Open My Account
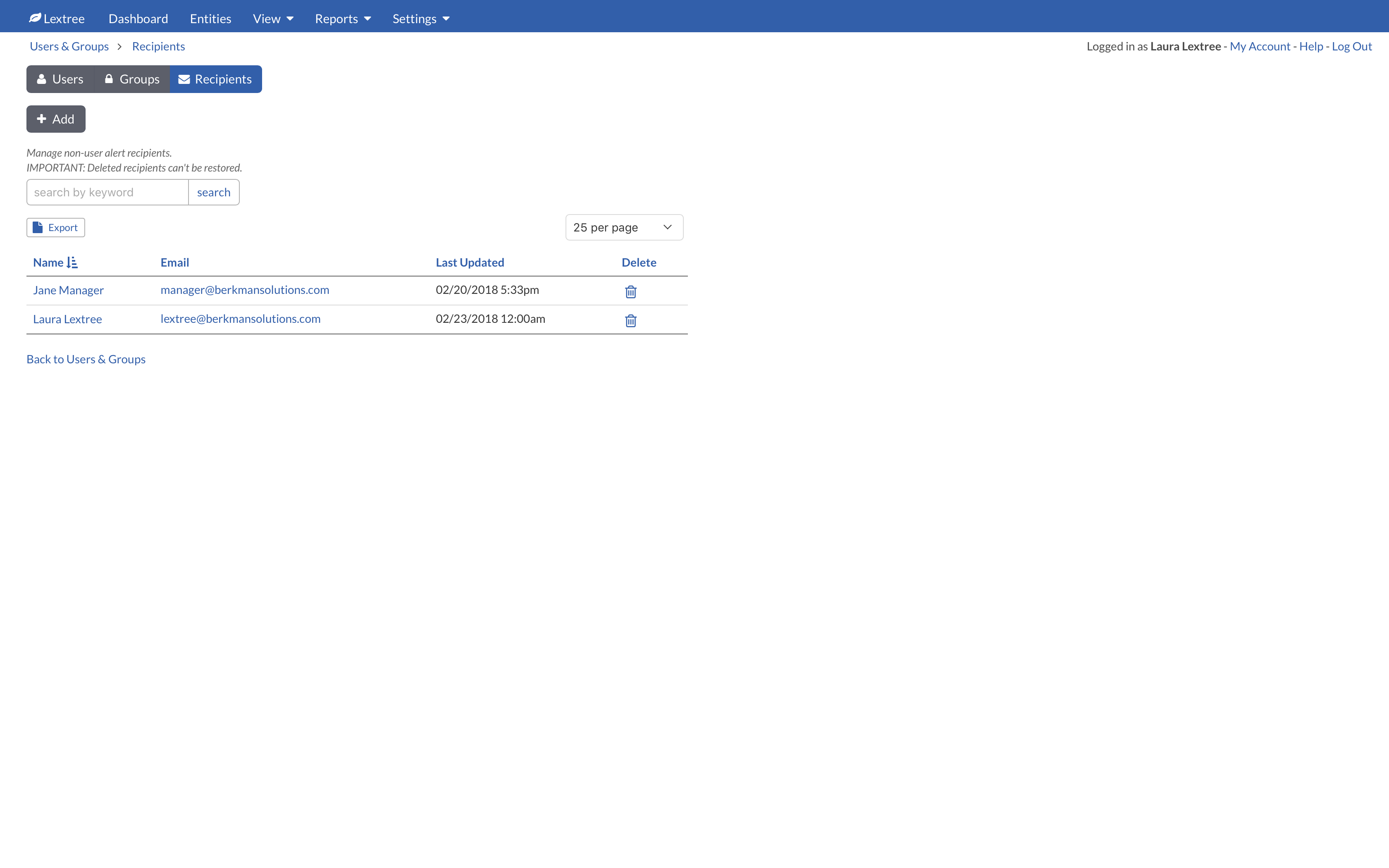Image resolution: width=1389 pixels, height=868 pixels. point(1260,46)
